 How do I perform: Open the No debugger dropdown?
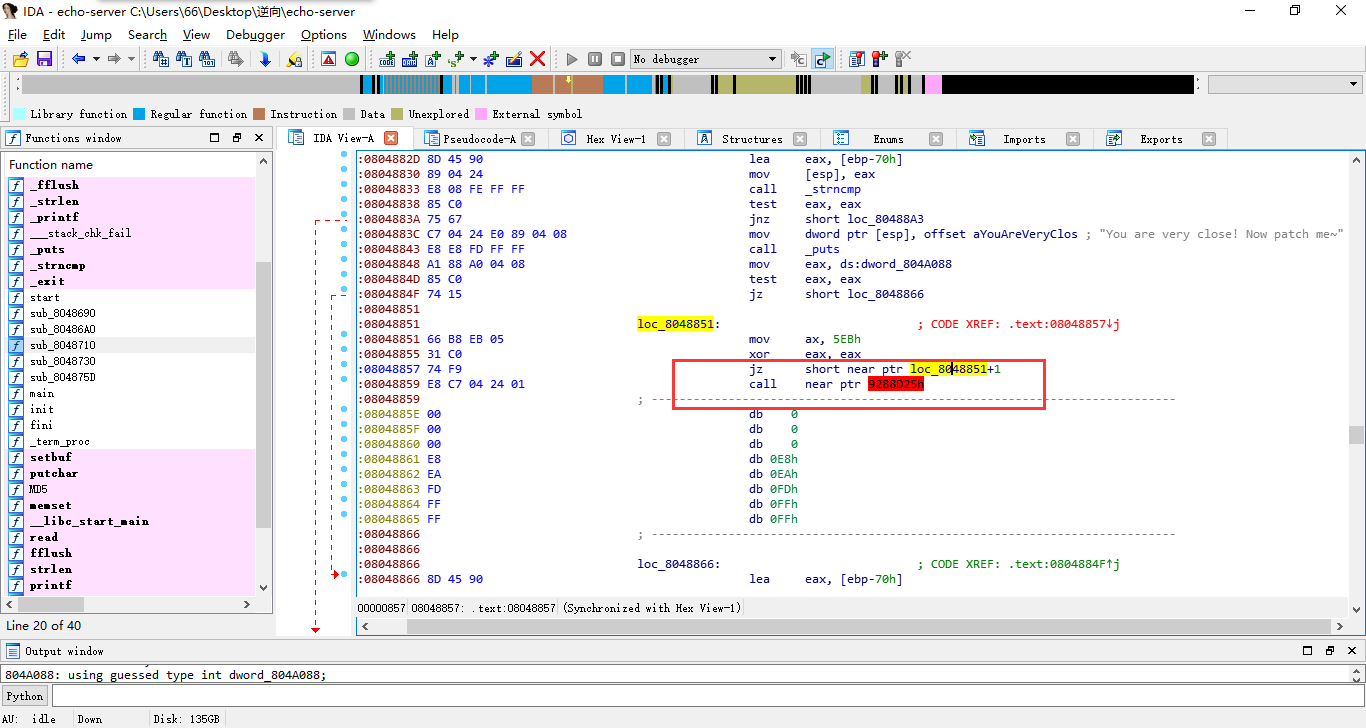(705, 58)
